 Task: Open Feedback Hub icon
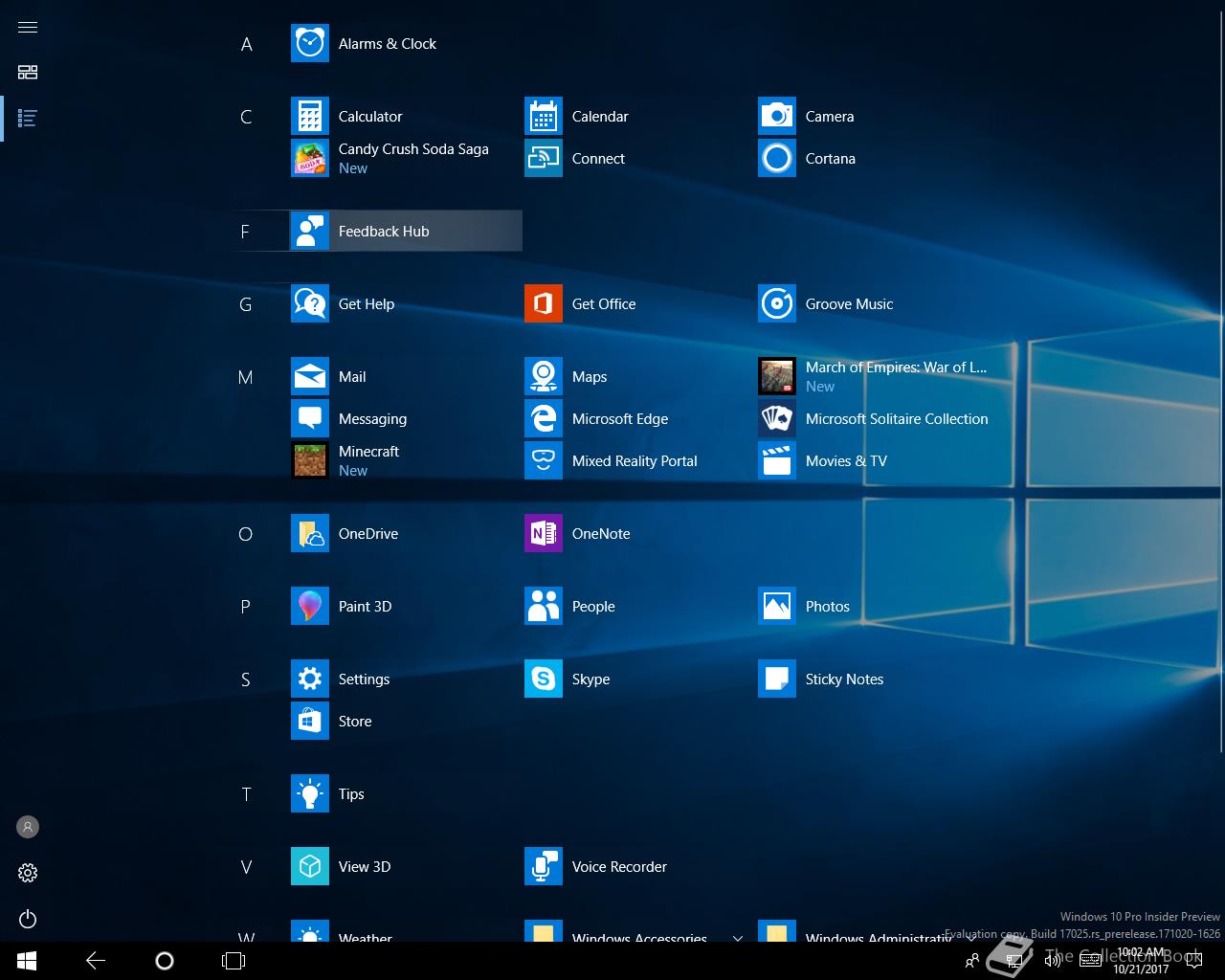click(x=310, y=232)
